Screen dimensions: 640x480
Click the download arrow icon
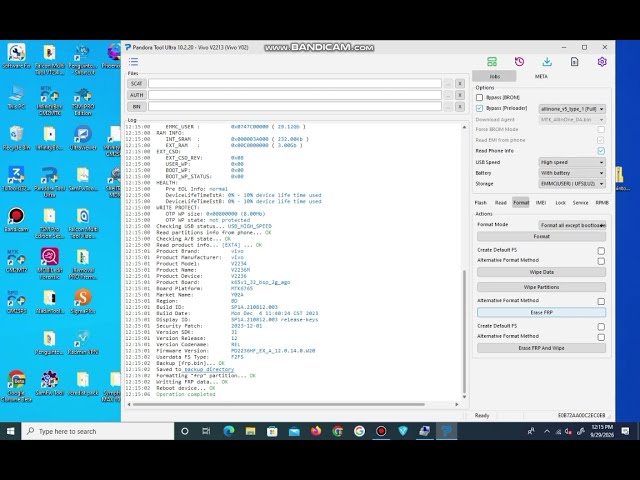(x=547, y=62)
